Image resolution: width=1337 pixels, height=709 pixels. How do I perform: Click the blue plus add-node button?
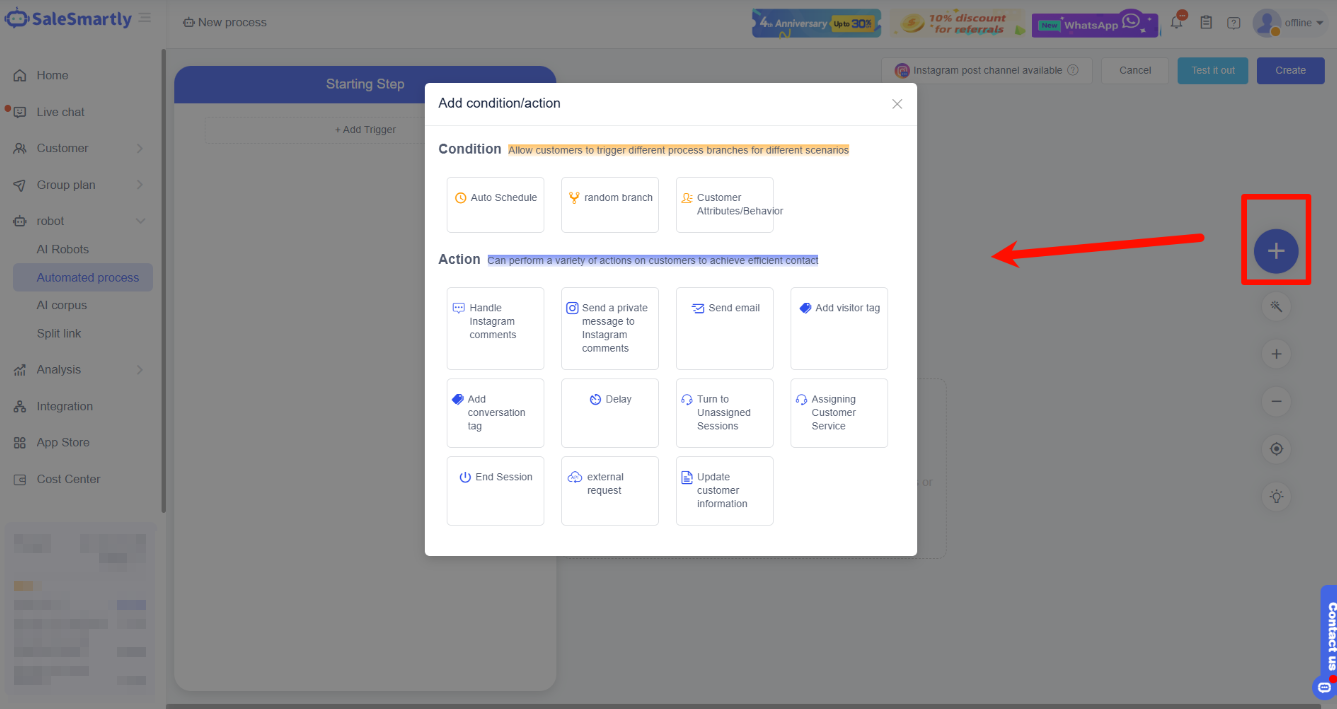[1275, 251]
